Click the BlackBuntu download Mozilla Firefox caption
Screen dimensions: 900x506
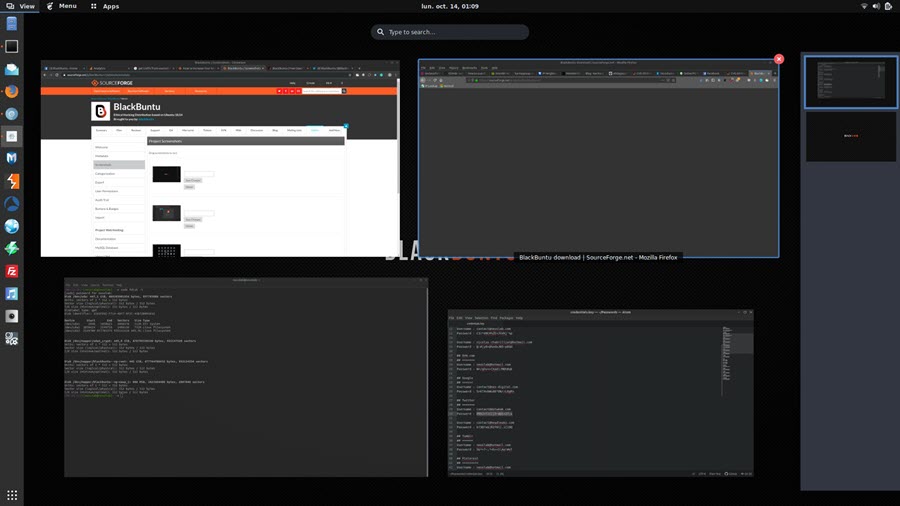(x=598, y=258)
